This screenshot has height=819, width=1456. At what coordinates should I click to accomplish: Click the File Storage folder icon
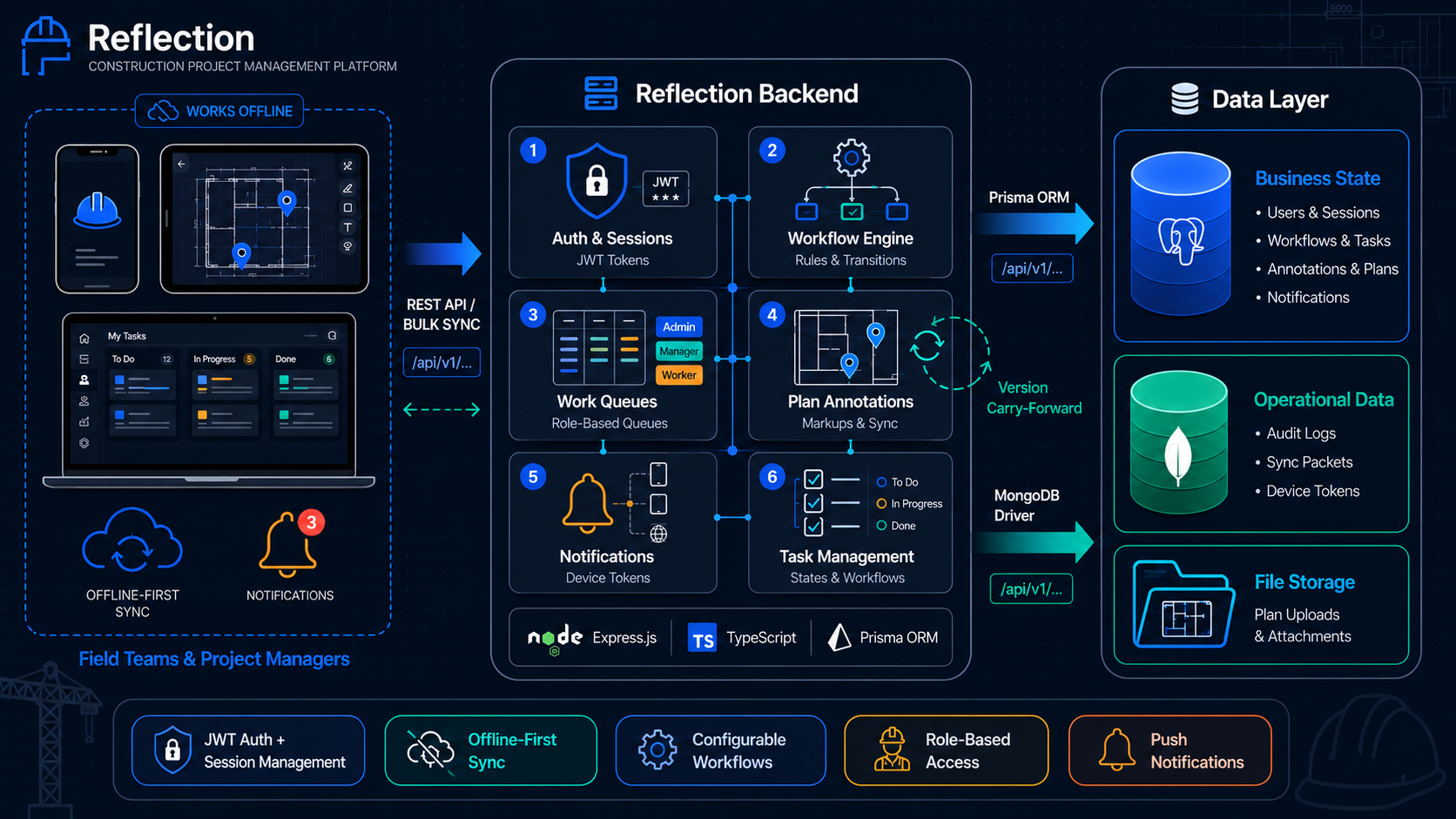[1184, 605]
